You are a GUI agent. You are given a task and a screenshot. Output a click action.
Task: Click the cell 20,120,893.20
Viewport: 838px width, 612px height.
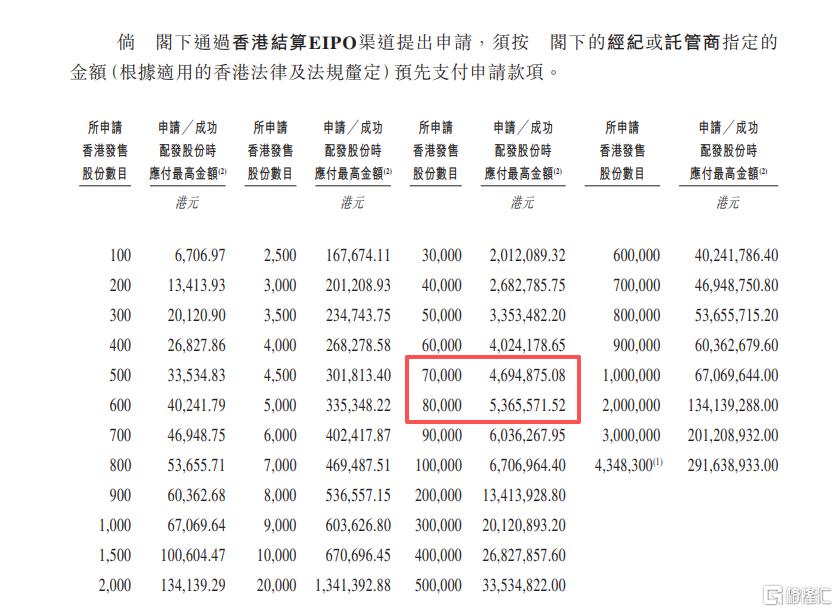tap(524, 525)
